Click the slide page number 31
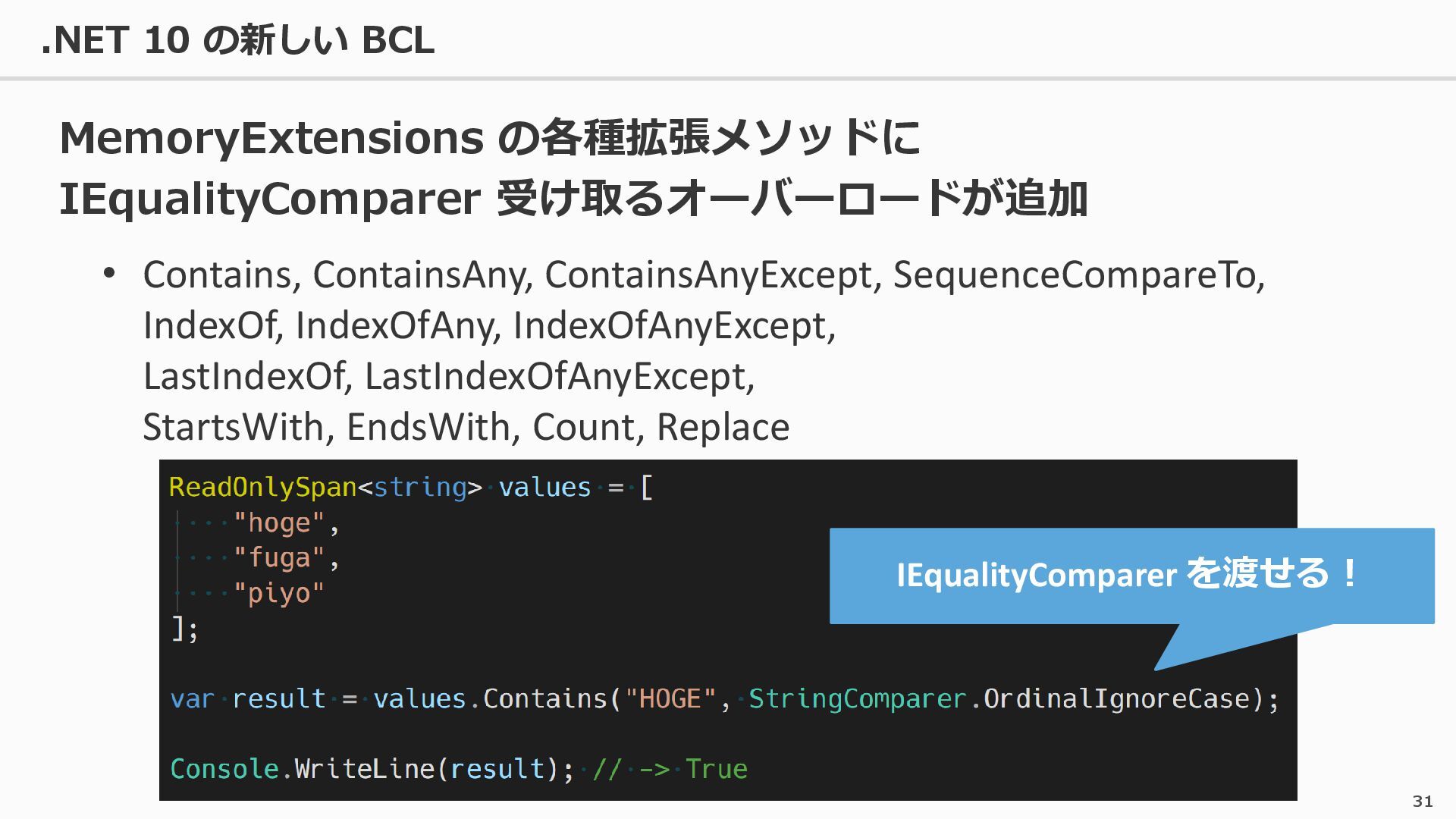 [1423, 802]
